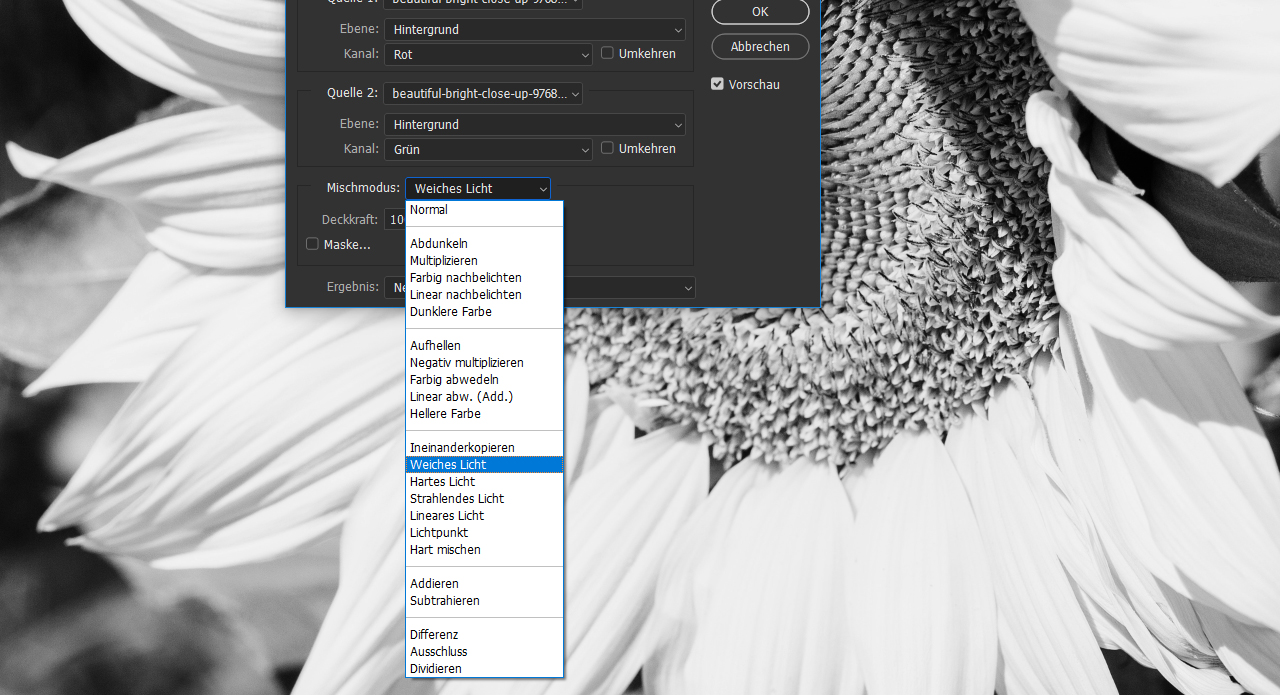Select Lineares Licht blend mode
The image size is (1280, 695).
point(484,516)
